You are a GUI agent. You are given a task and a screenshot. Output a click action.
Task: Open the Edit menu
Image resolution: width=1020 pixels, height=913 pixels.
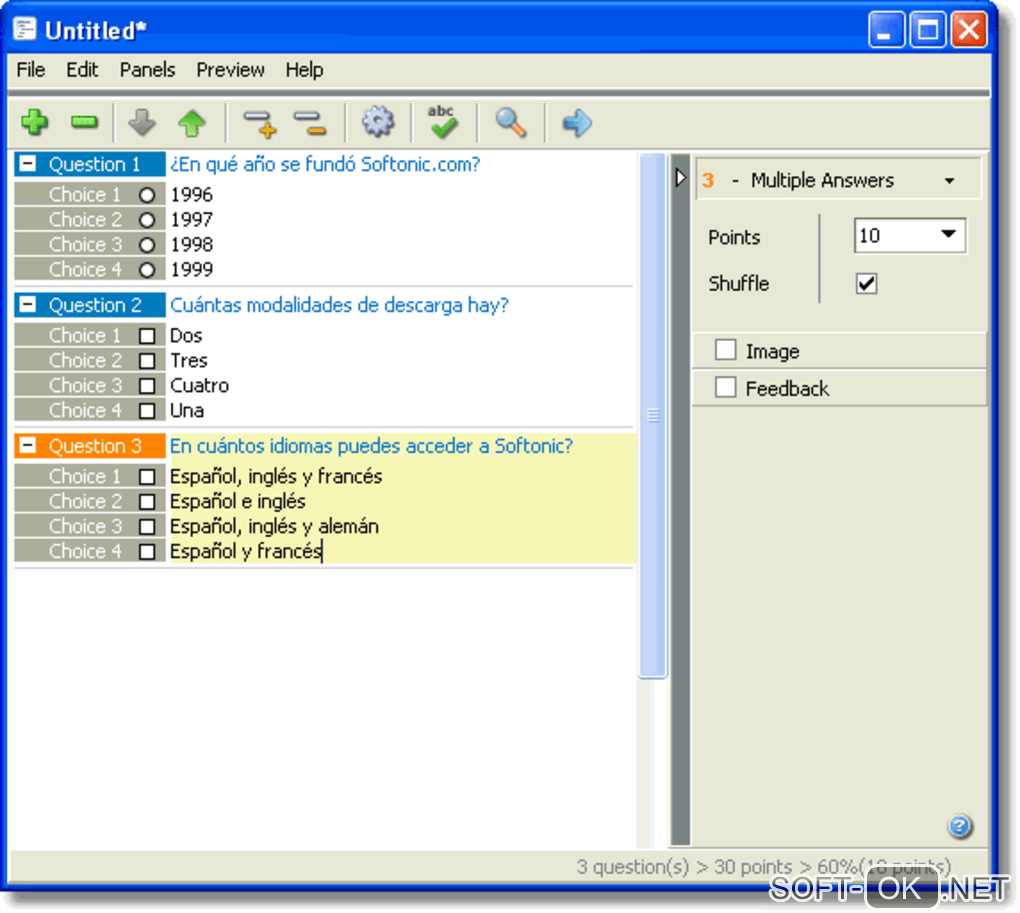(x=82, y=70)
